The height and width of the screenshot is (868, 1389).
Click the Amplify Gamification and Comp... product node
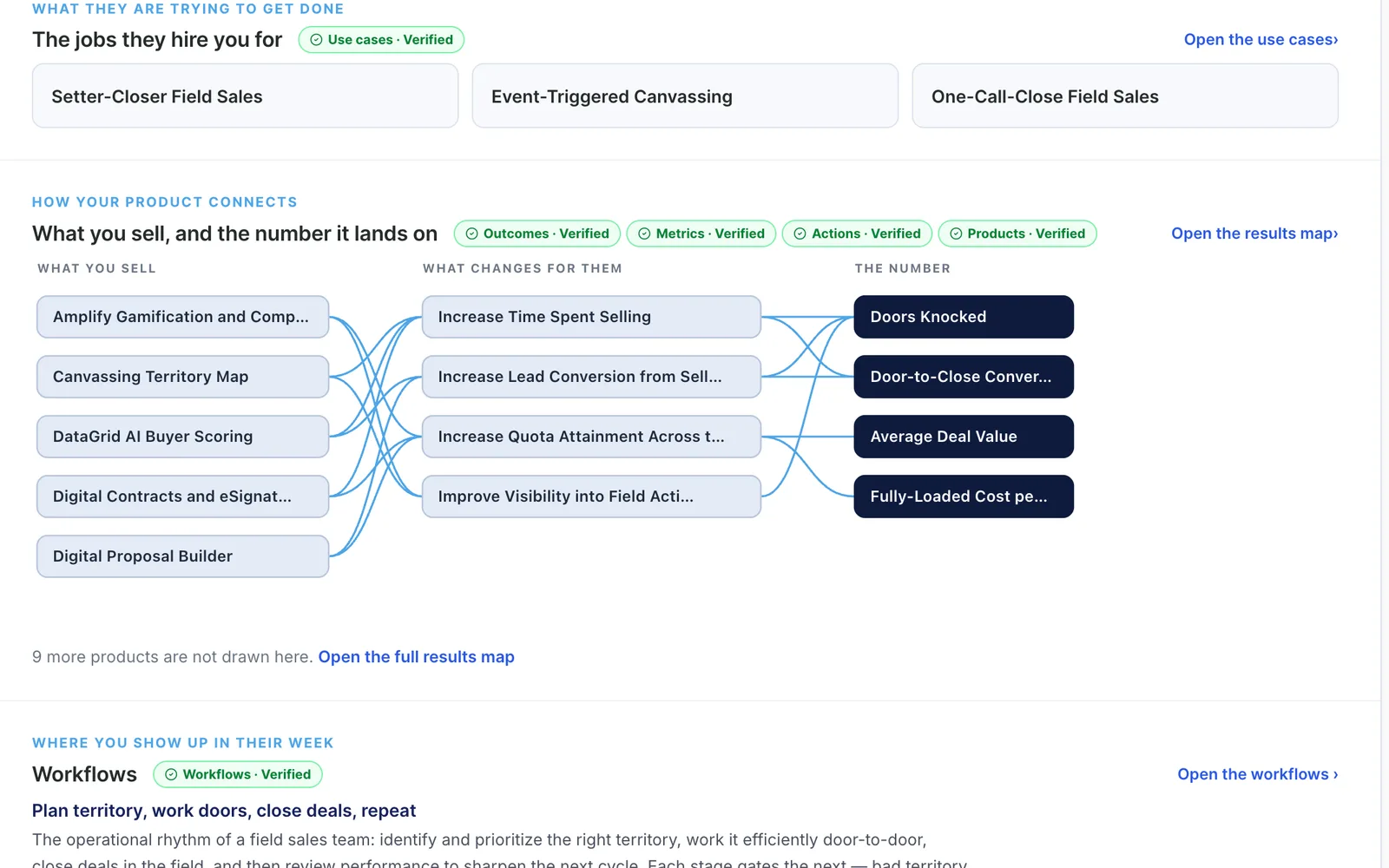coord(182,317)
